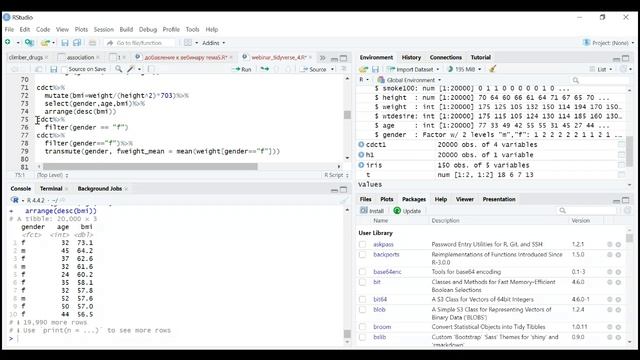Click the Refresh icon in the Environment pane

point(623,69)
